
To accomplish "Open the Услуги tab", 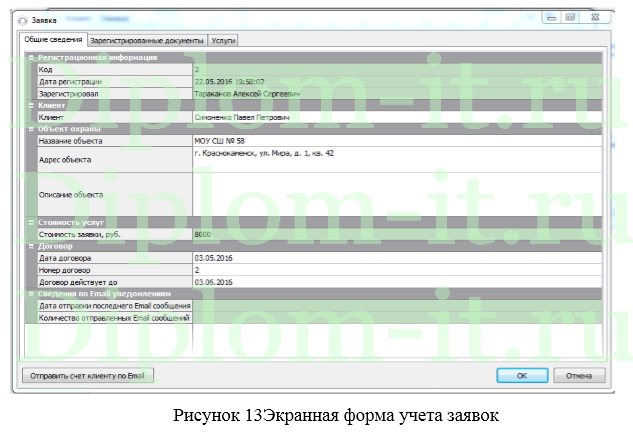I will click(223, 41).
